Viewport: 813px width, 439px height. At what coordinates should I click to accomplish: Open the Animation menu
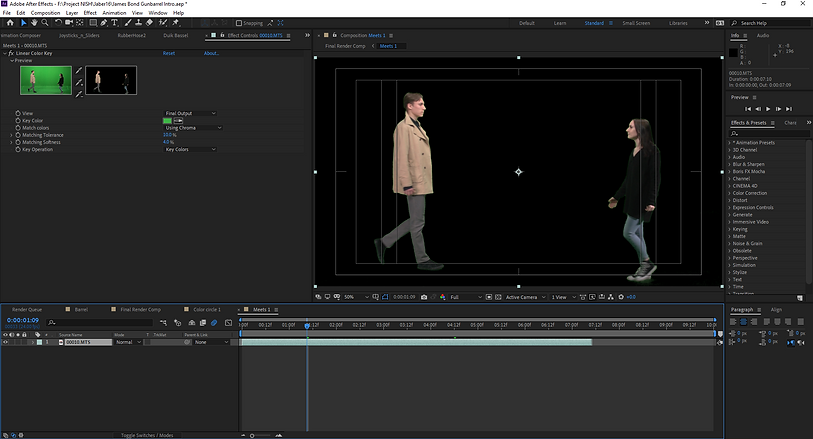coord(114,12)
